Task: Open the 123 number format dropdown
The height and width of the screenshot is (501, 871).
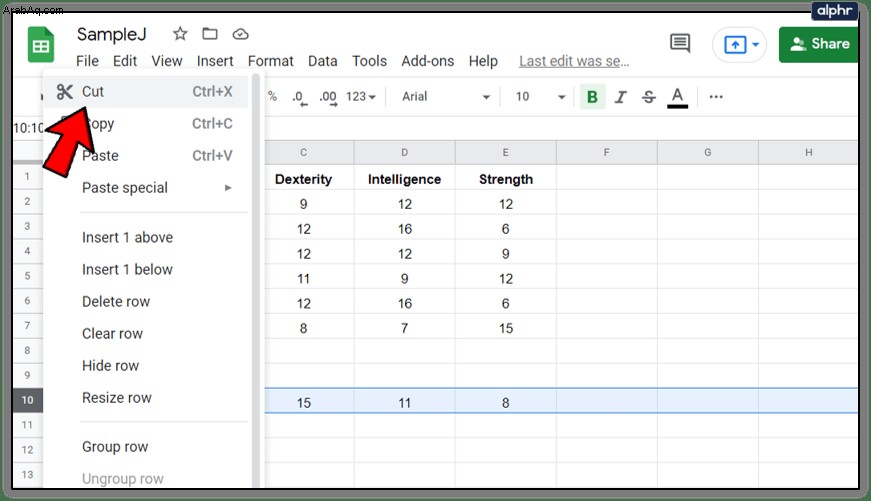Action: [x=361, y=97]
